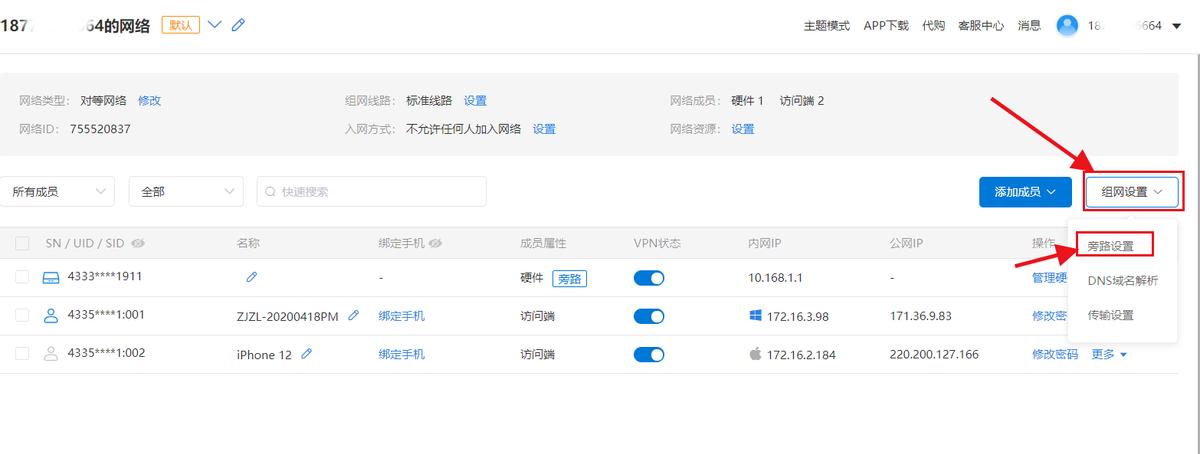This screenshot has width=1200, height=454.
Task: Click 绑定手机 link in ZJZL-20200418PM row
Action: [x=402, y=316]
